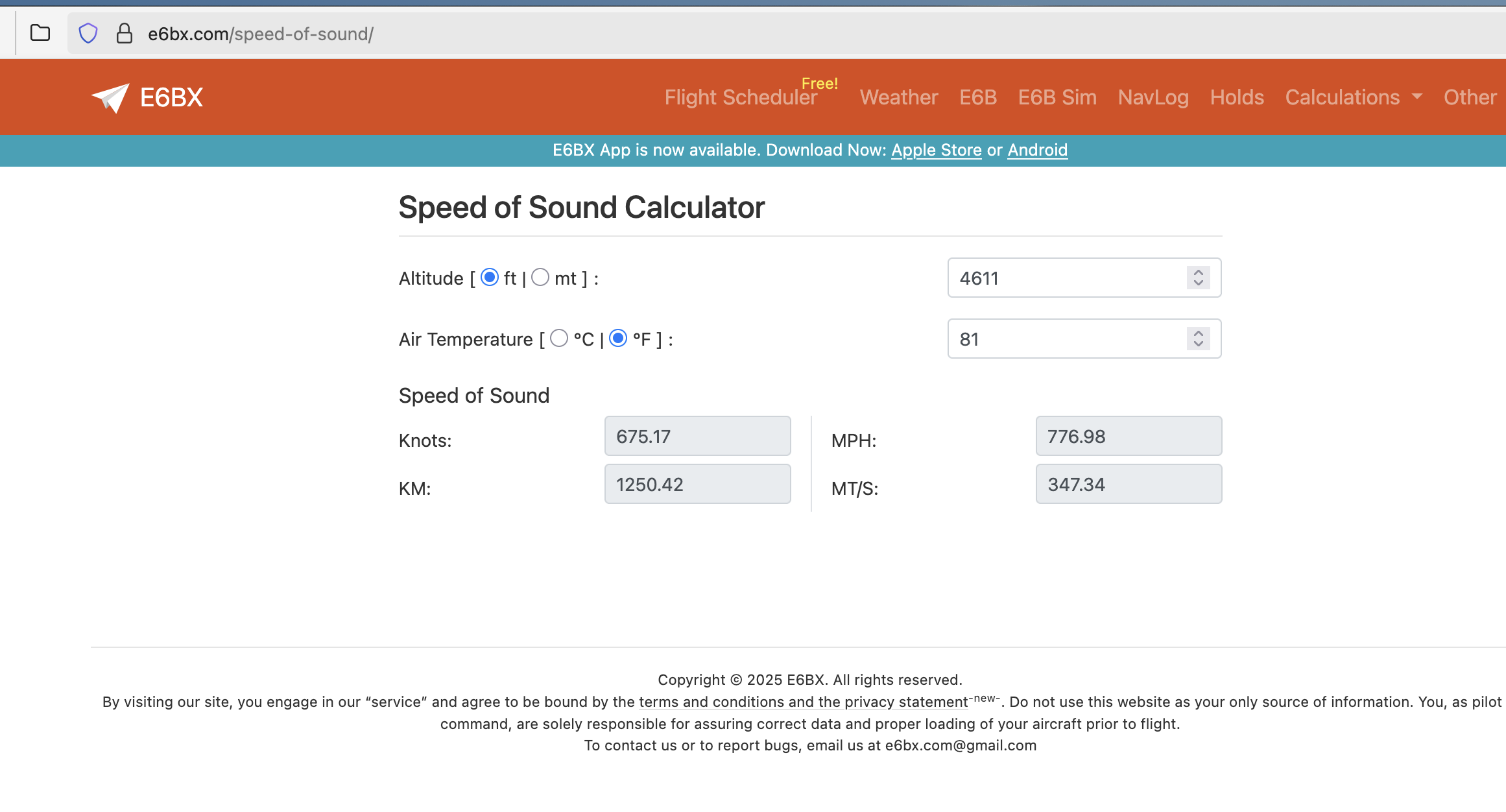Open the Flight Scheduler nav item
The image size is (1506, 812).
741,97
